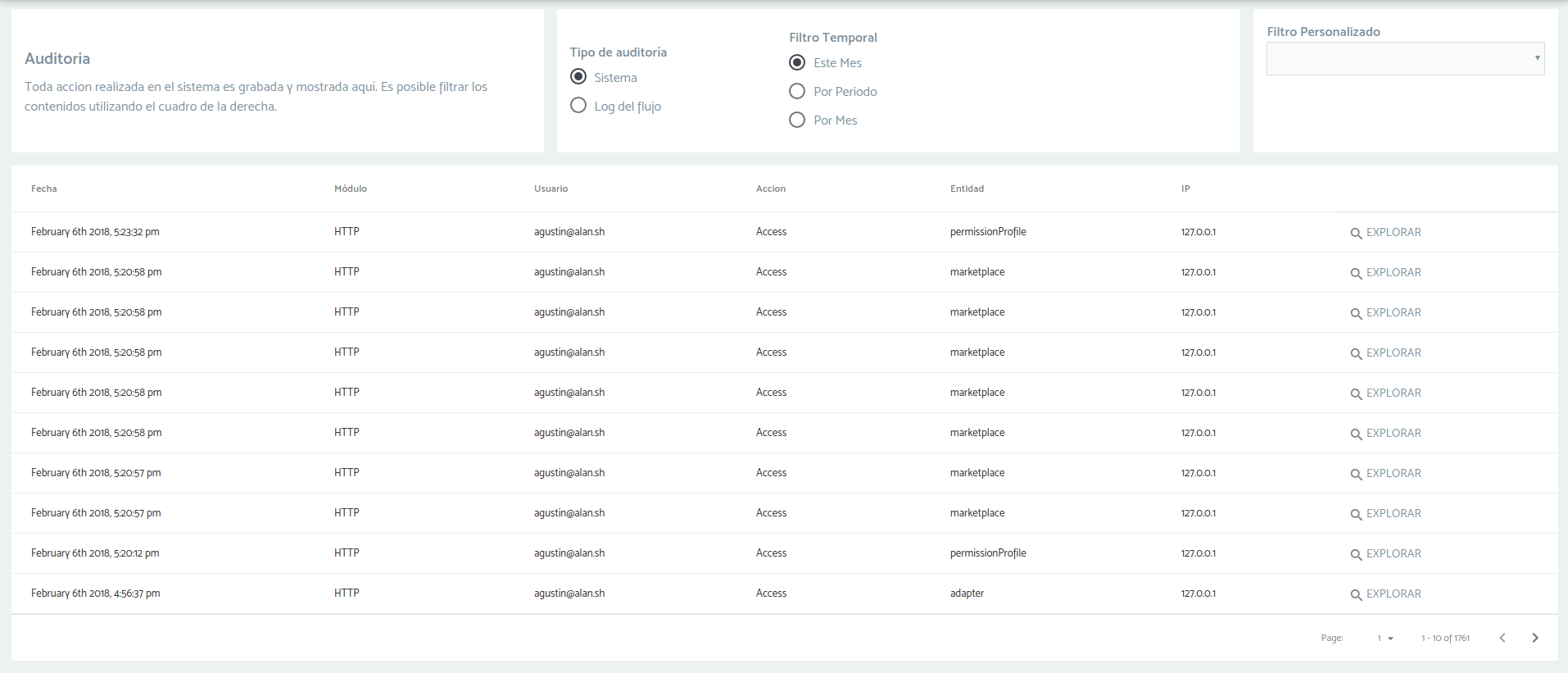Viewport: 1568px width, 673px height.
Task: Go to the previous page with the left chevron
Action: click(1502, 638)
